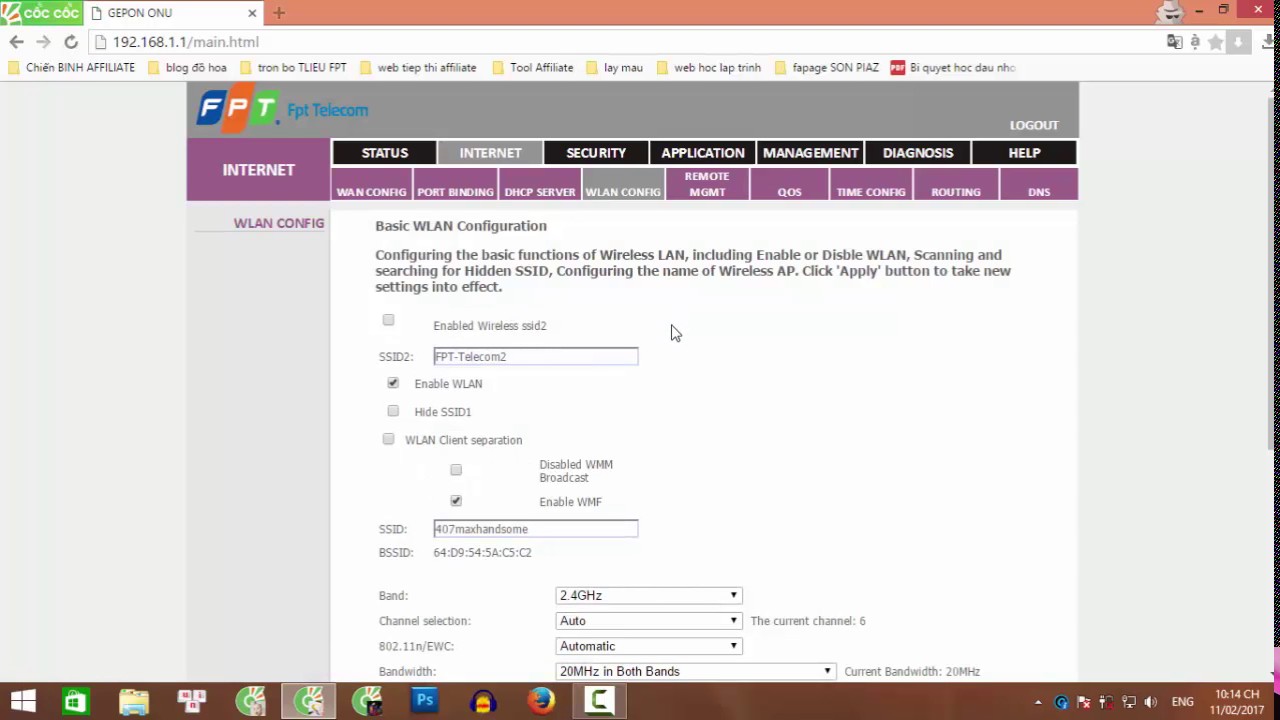Switch to the STATUS tab
The width and height of the screenshot is (1280, 720).
[385, 153]
